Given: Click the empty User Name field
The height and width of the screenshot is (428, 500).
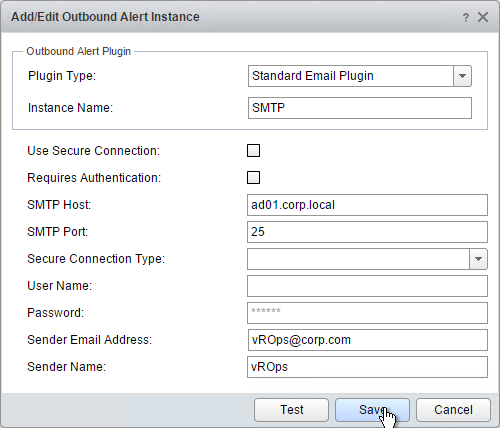Looking at the screenshot, I should click(x=367, y=286).
